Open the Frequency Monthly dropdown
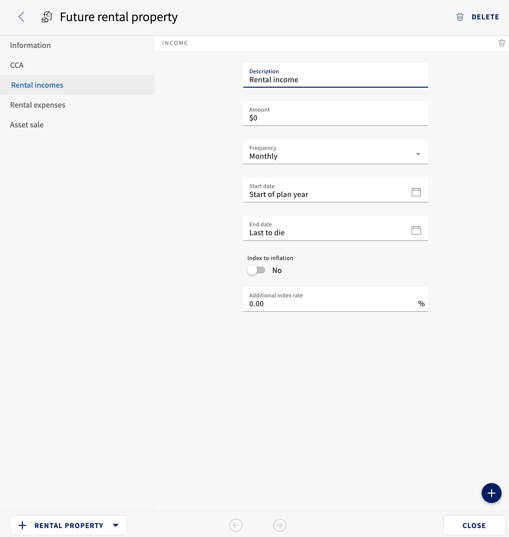This screenshot has width=509, height=537. pyautogui.click(x=336, y=152)
